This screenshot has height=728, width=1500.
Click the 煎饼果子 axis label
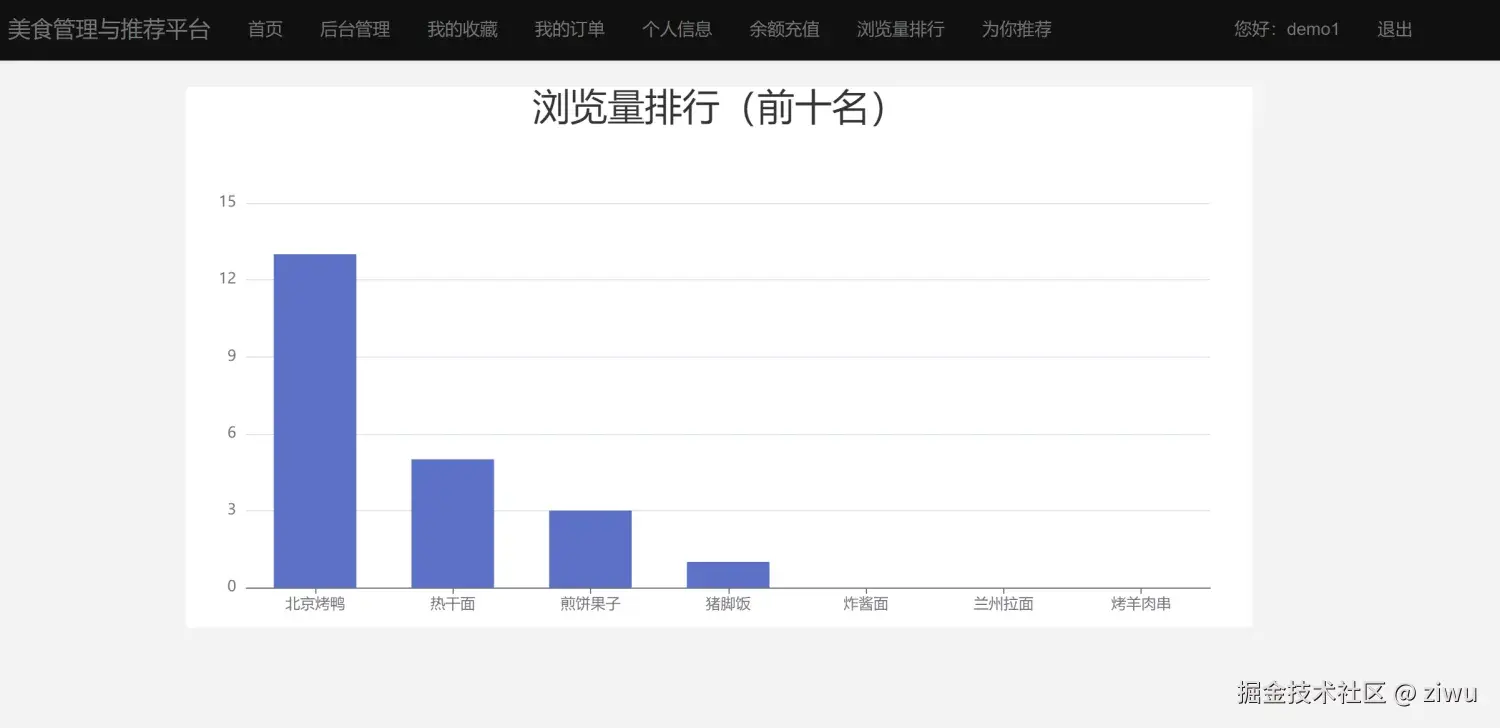590,604
